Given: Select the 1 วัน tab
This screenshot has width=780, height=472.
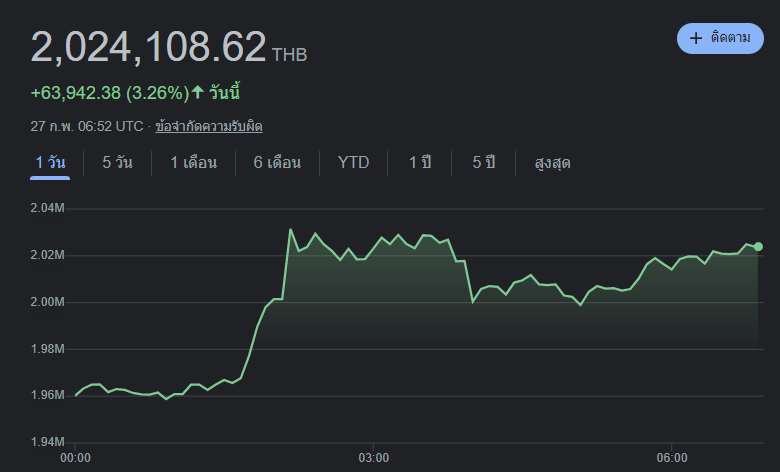Looking at the screenshot, I should point(50,163).
